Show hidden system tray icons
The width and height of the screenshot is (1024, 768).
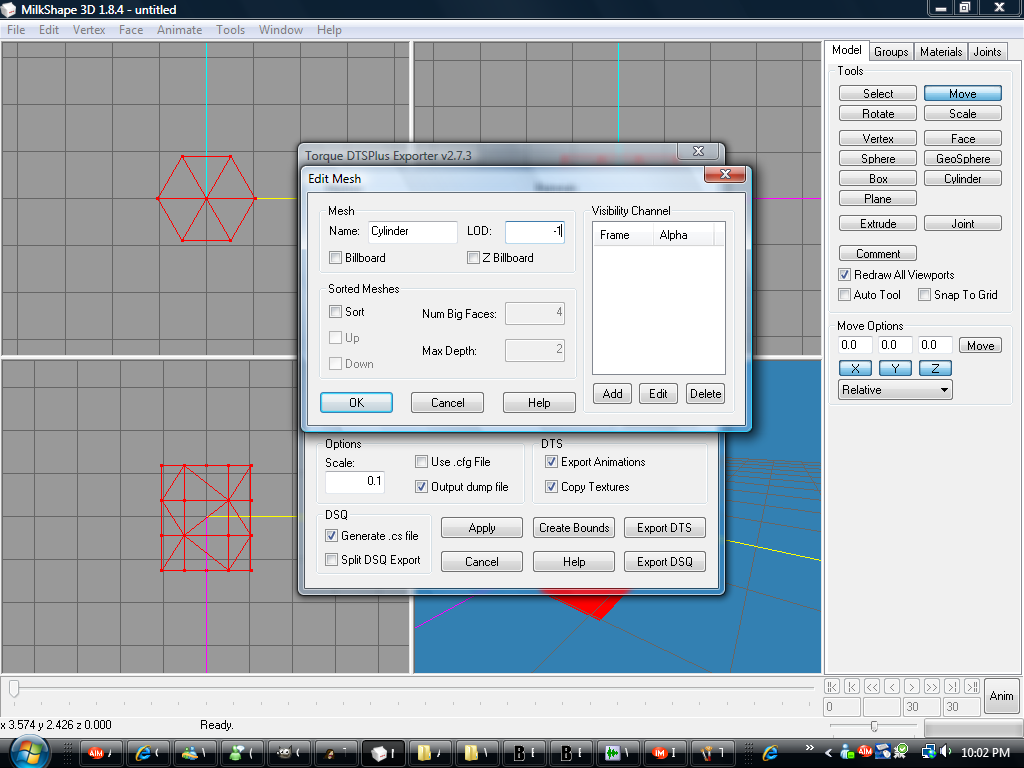point(829,753)
